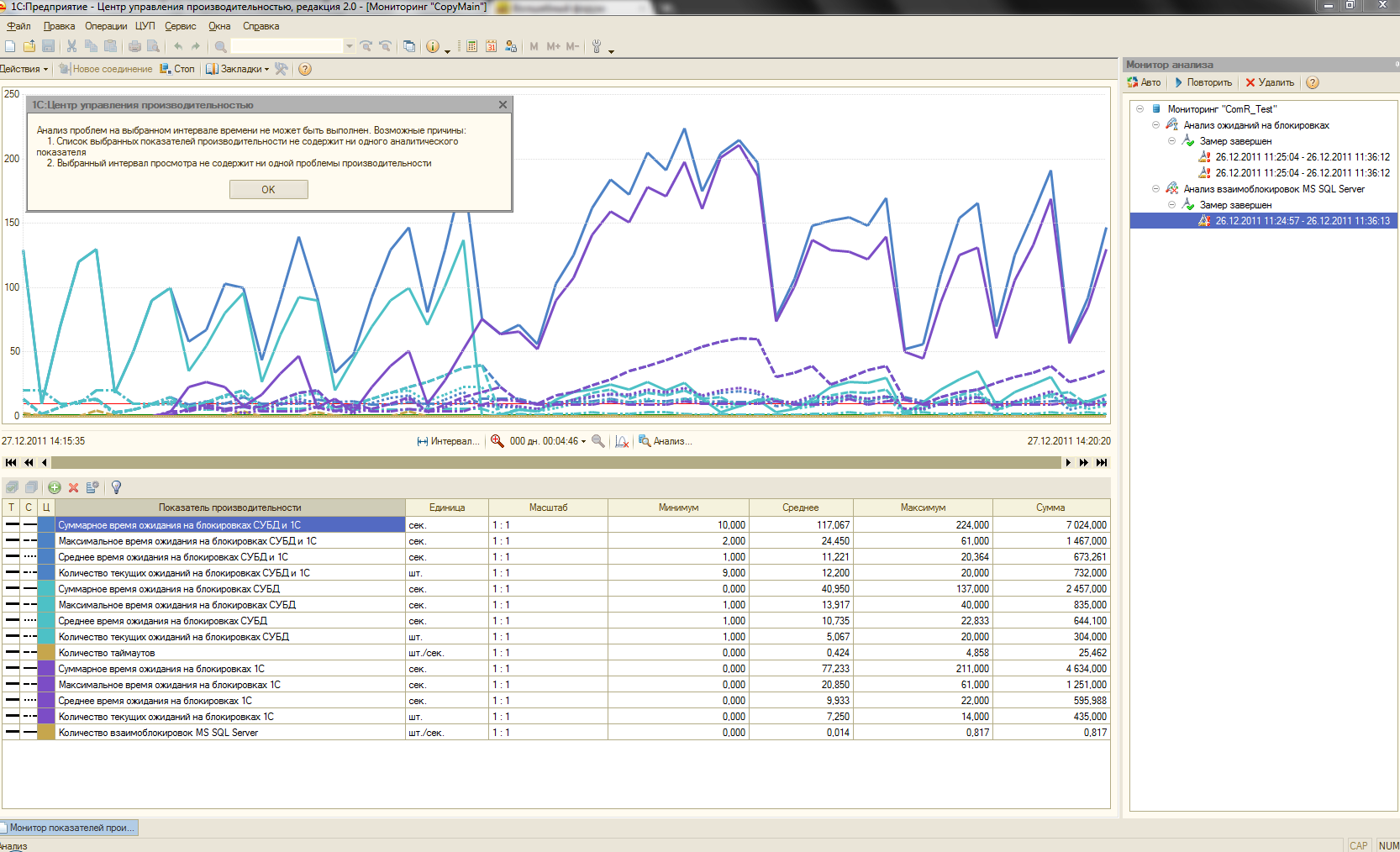The width and height of the screenshot is (1400, 852).
Task: Click Повторить in Монитор анализа
Action: (x=1203, y=82)
